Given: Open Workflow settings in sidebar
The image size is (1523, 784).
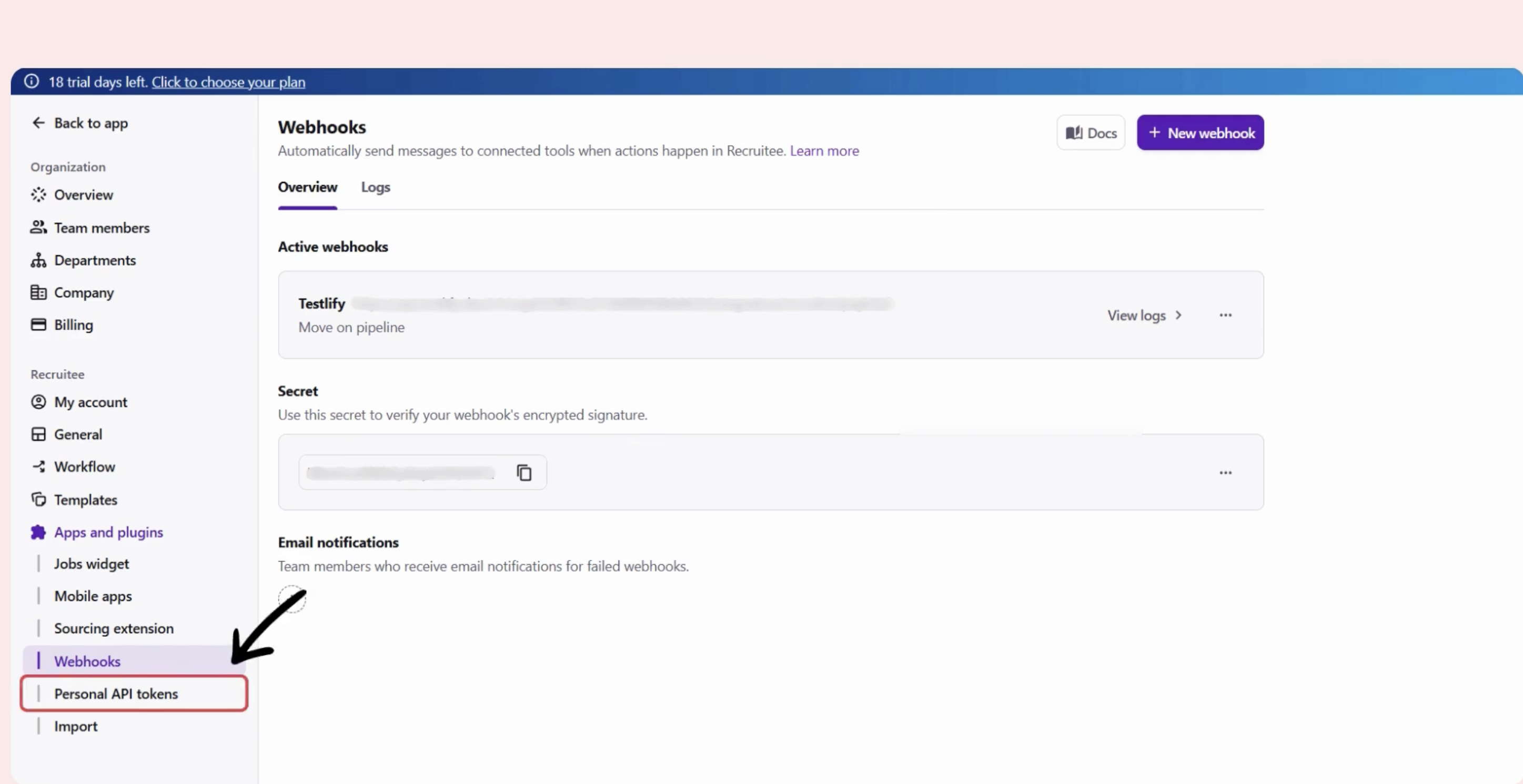Looking at the screenshot, I should (x=84, y=467).
